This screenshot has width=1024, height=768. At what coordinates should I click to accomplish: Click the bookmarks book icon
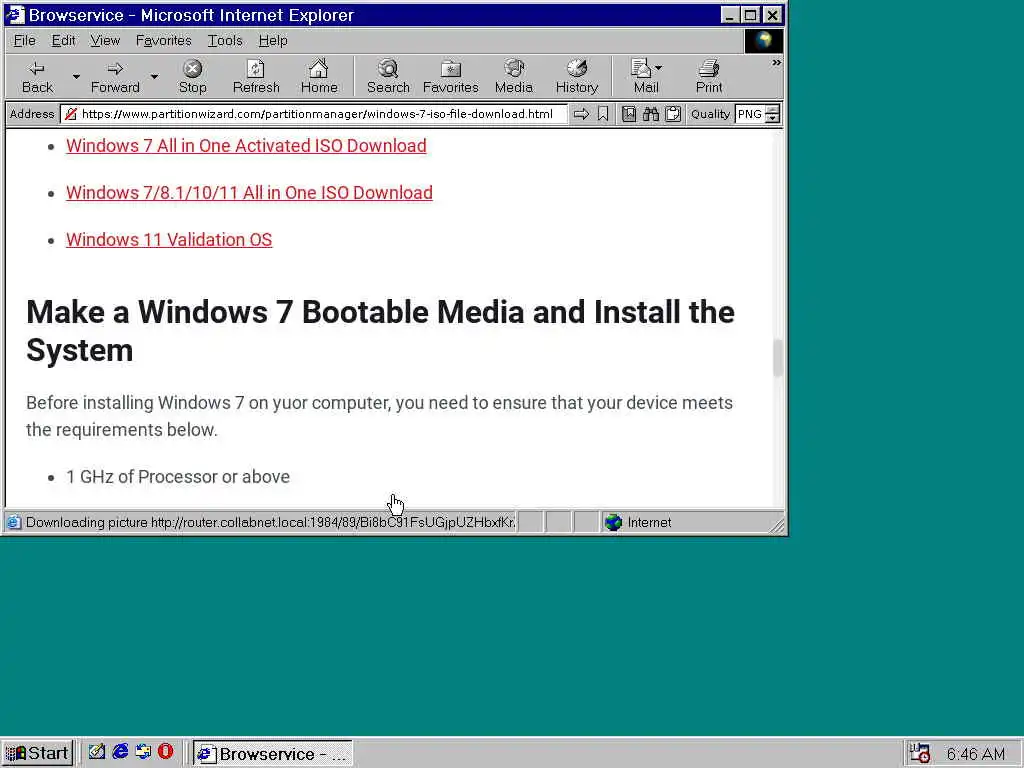(629, 114)
